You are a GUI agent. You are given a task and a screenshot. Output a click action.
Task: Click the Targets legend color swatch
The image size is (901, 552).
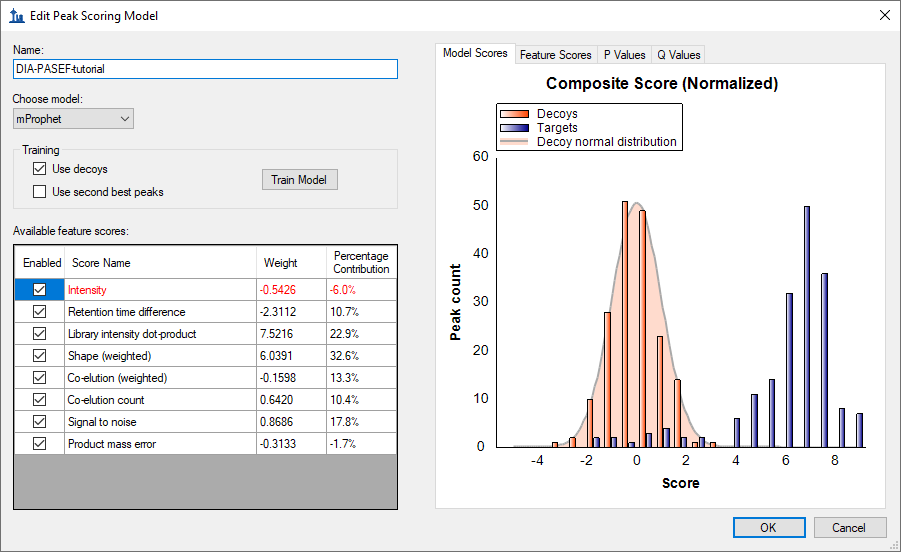tap(514, 128)
